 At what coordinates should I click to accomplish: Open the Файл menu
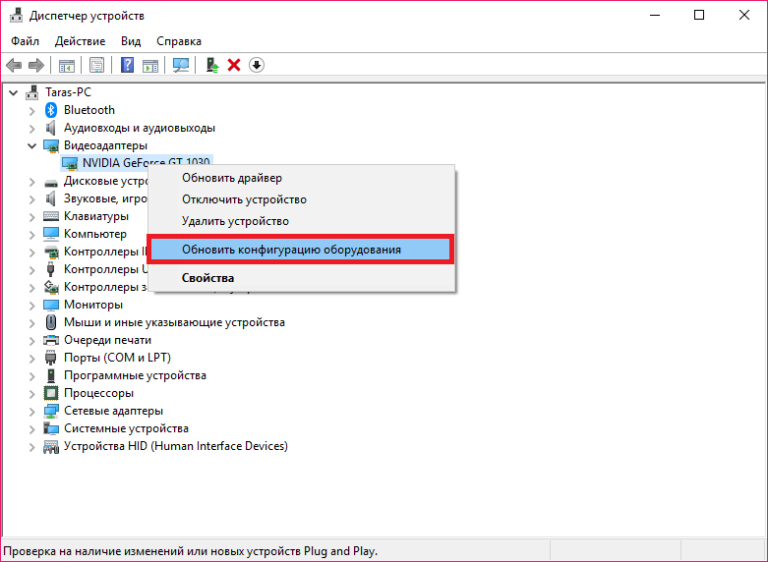pos(25,41)
